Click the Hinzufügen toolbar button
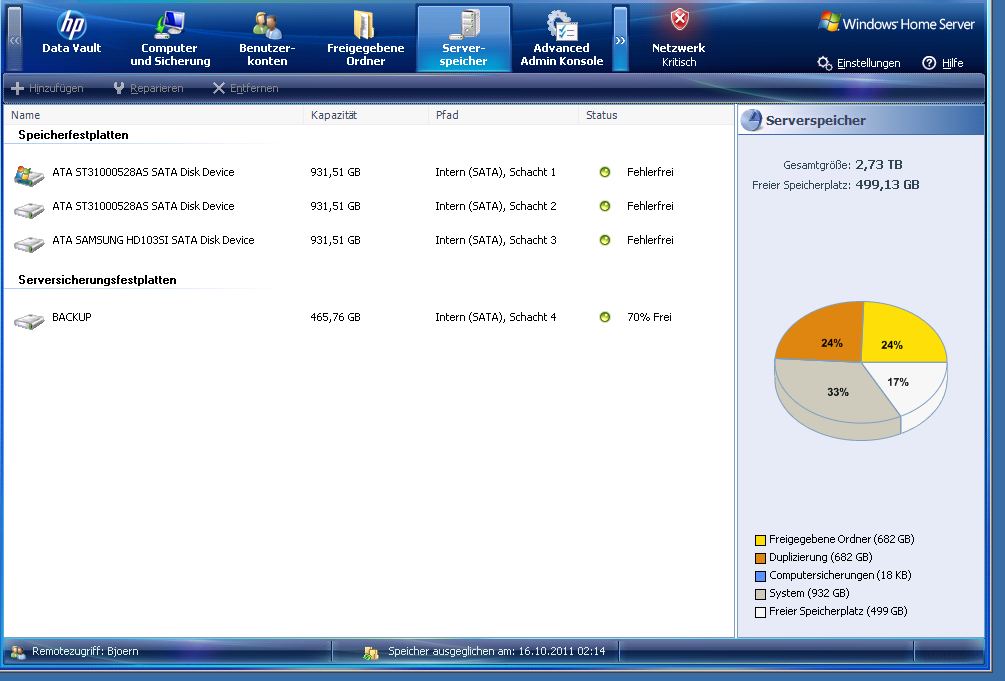This screenshot has height=681, width=1005. 47,88
